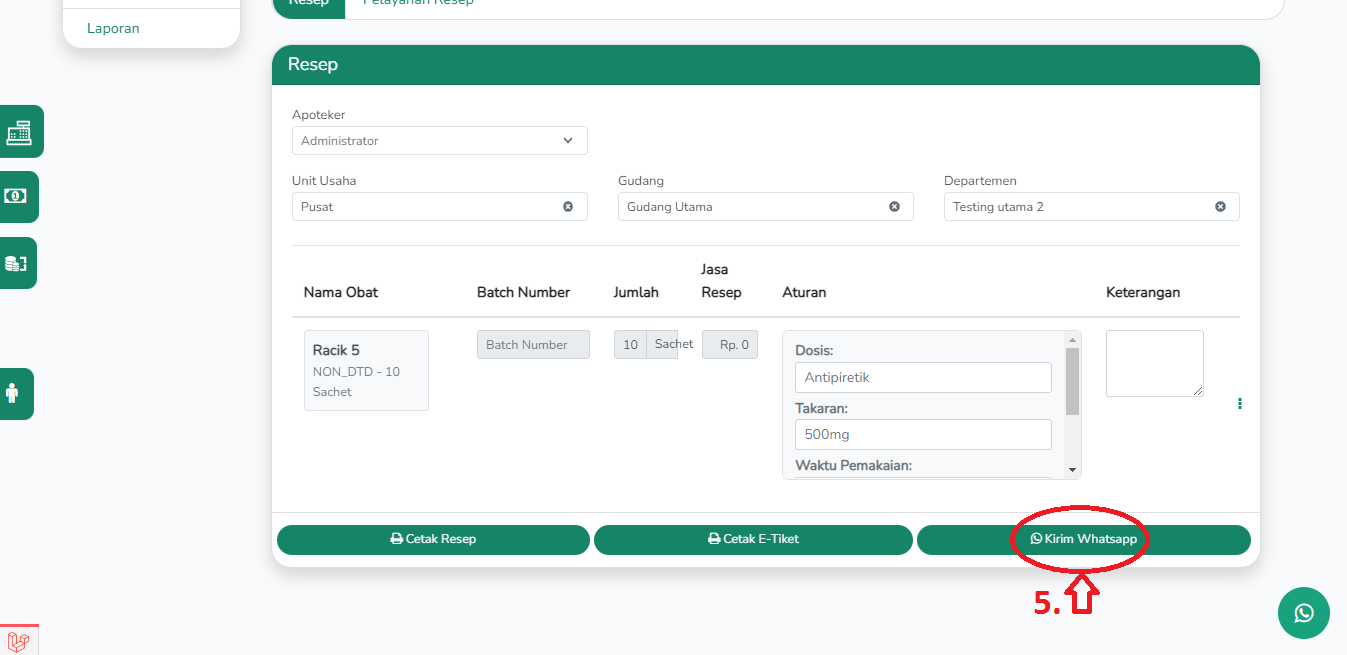Clear the Unit Usaha 'Pusat' selection

[x=568, y=207]
